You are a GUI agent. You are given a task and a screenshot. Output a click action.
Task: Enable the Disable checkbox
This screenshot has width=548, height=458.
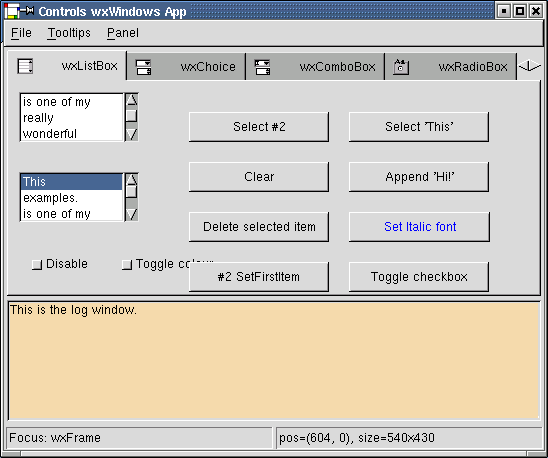(37, 265)
